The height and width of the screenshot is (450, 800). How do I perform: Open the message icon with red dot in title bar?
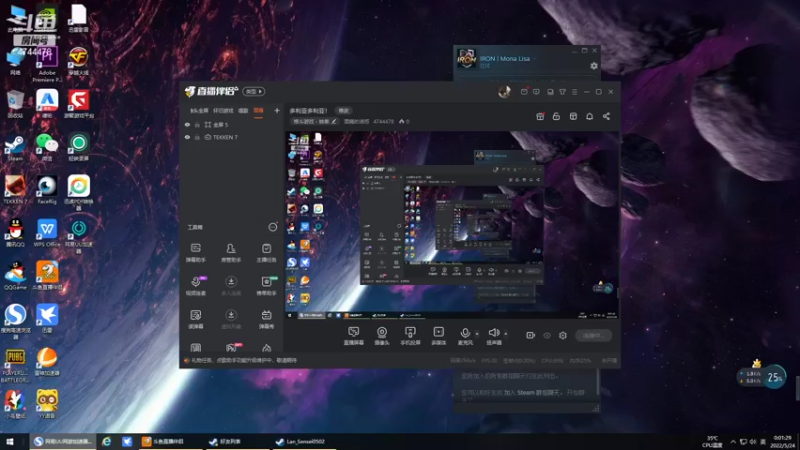(524, 92)
